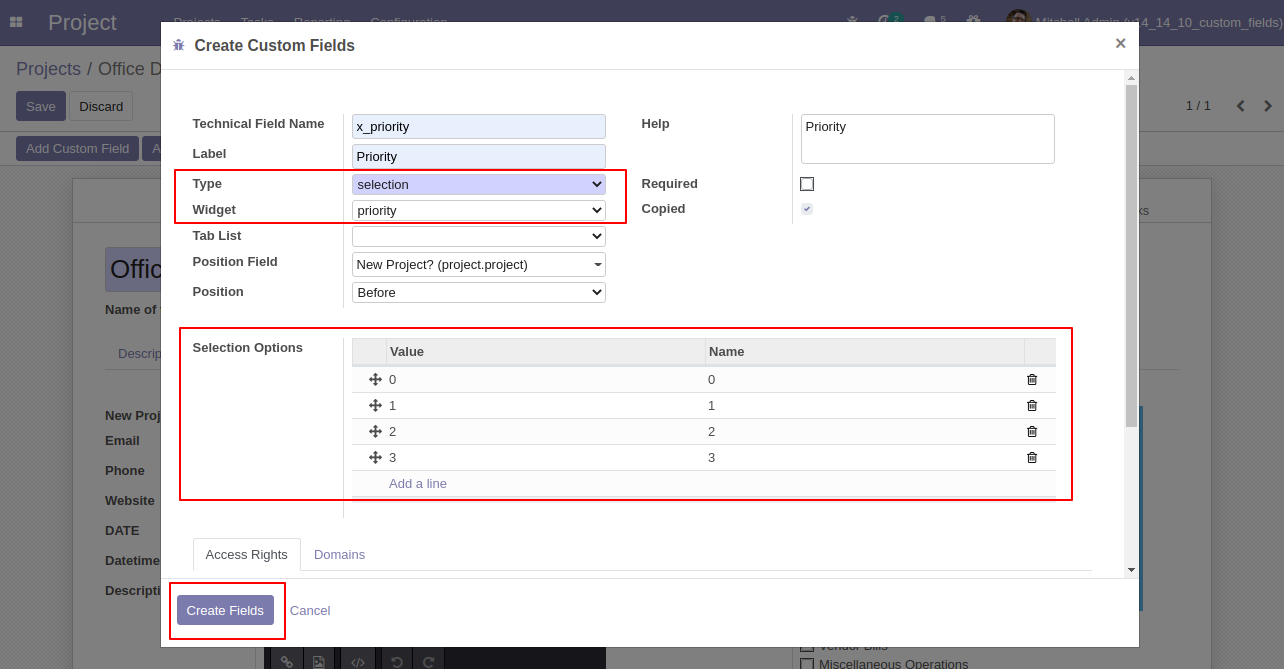Click the Save button in the background form
This screenshot has height=669, width=1284.
(41, 106)
